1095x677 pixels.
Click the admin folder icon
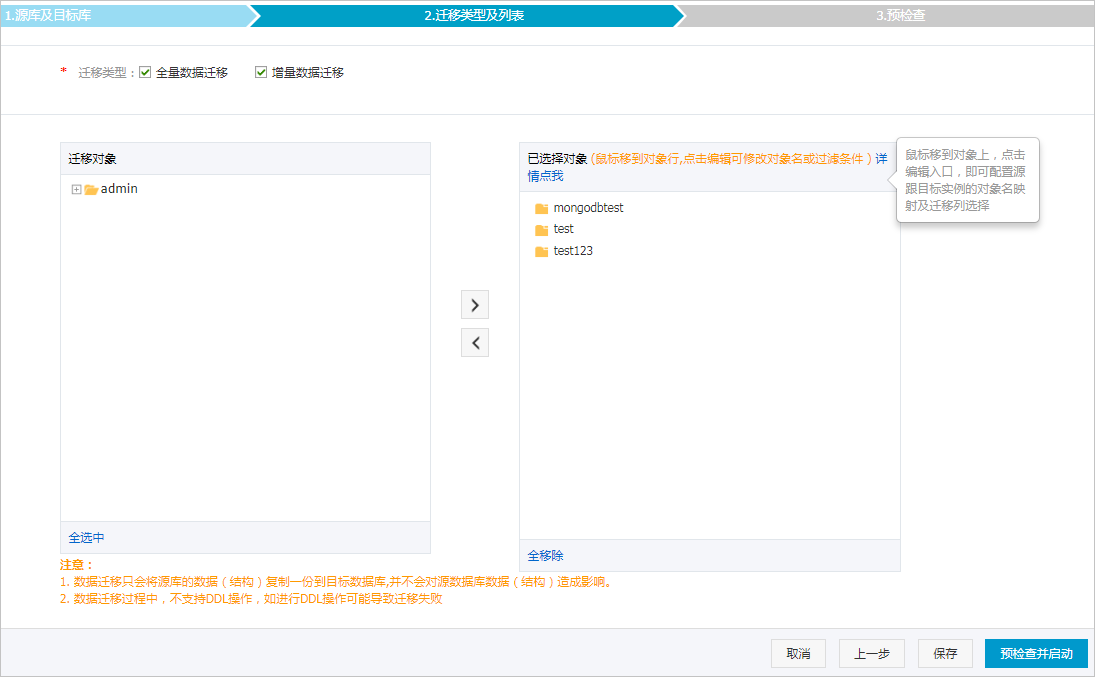pyautogui.click(x=91, y=189)
